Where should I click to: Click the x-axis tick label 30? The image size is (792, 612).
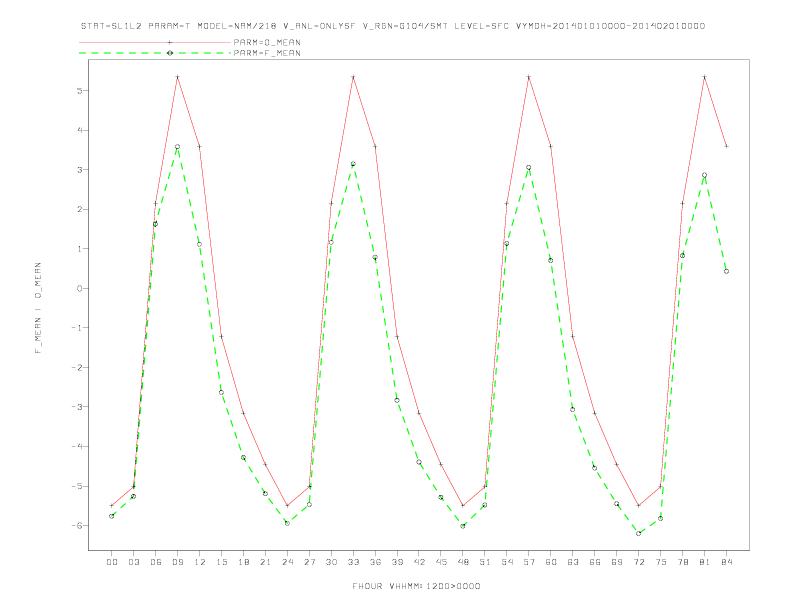[331, 562]
